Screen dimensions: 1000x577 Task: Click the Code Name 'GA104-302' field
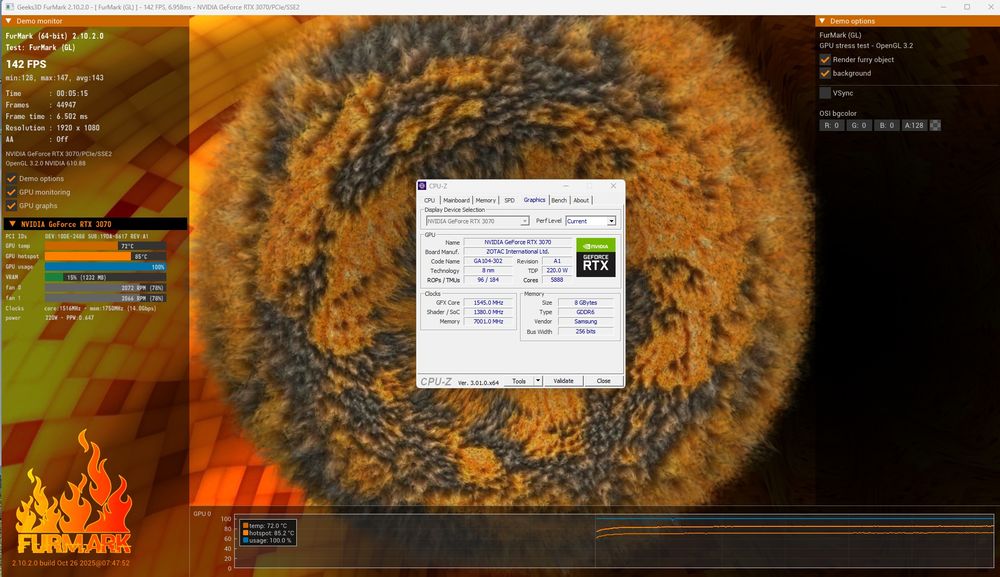click(488, 261)
